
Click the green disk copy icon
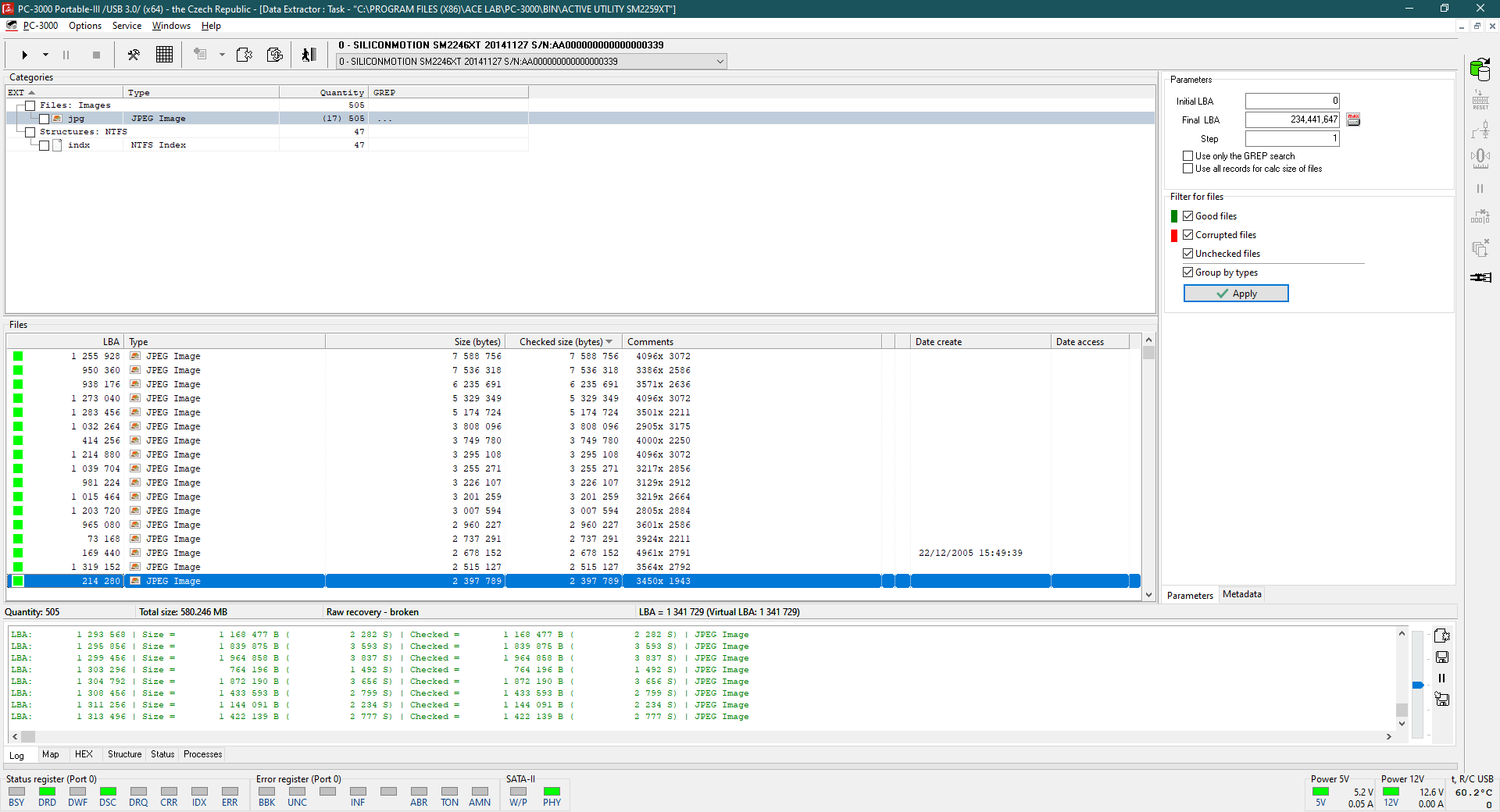pos(1480,69)
